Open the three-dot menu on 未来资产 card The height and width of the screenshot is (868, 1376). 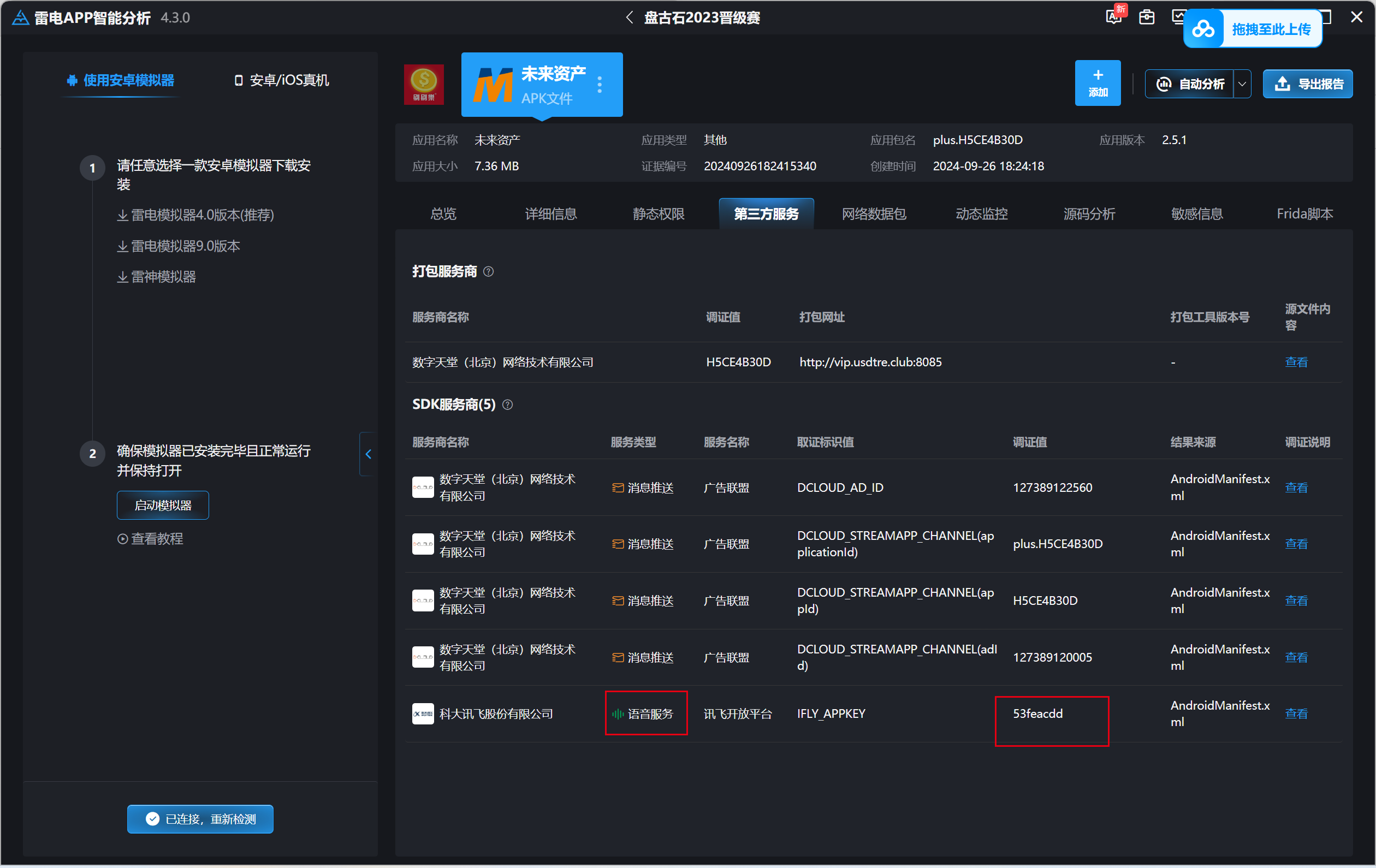click(599, 85)
